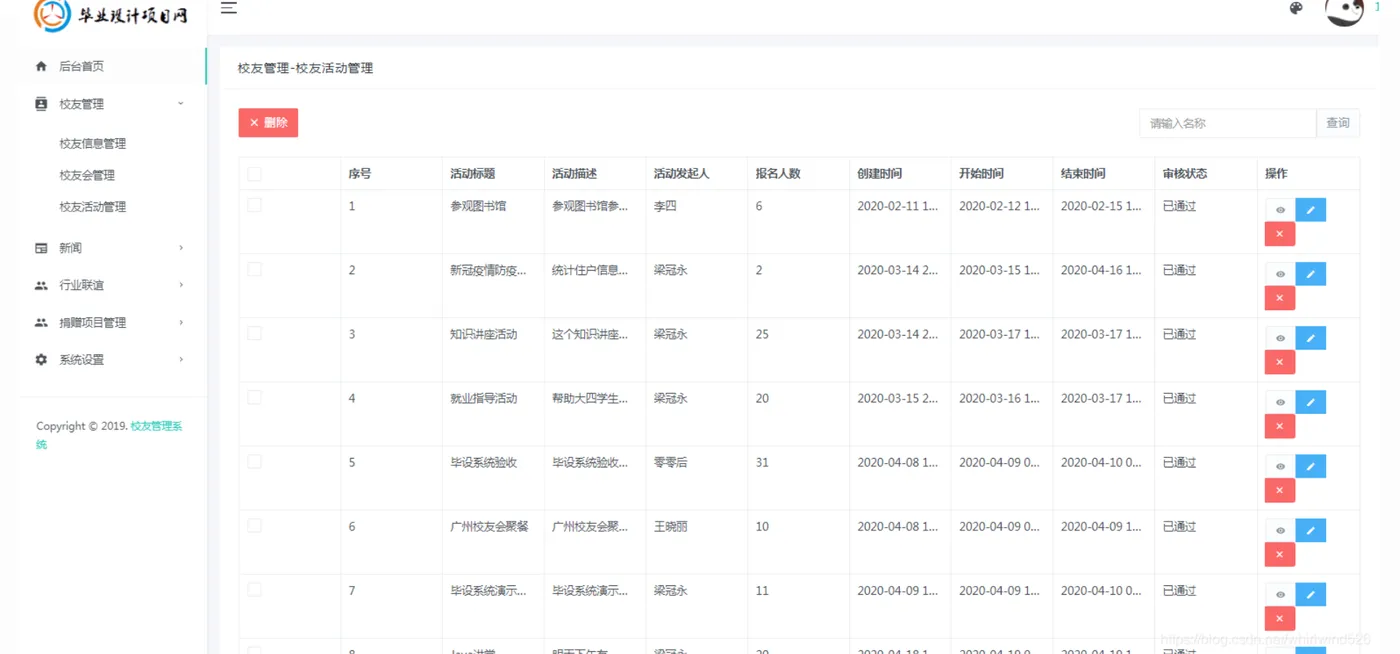The width and height of the screenshot is (1400, 654).
Task: View details of 就业指导活动 row
Action: point(1280,402)
